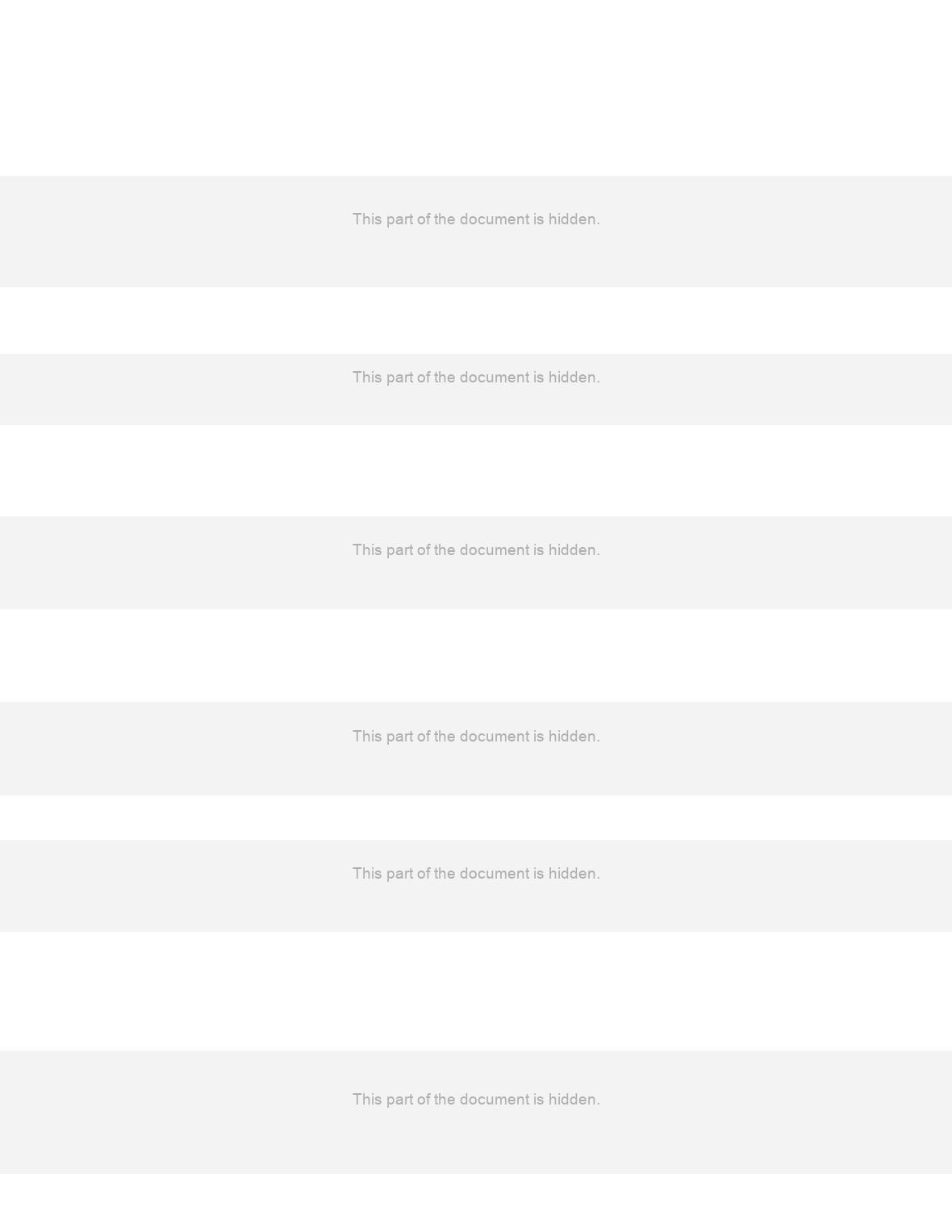Click the topmost "This part of the document is hidden" text
The image size is (952, 1232).
click(476, 219)
